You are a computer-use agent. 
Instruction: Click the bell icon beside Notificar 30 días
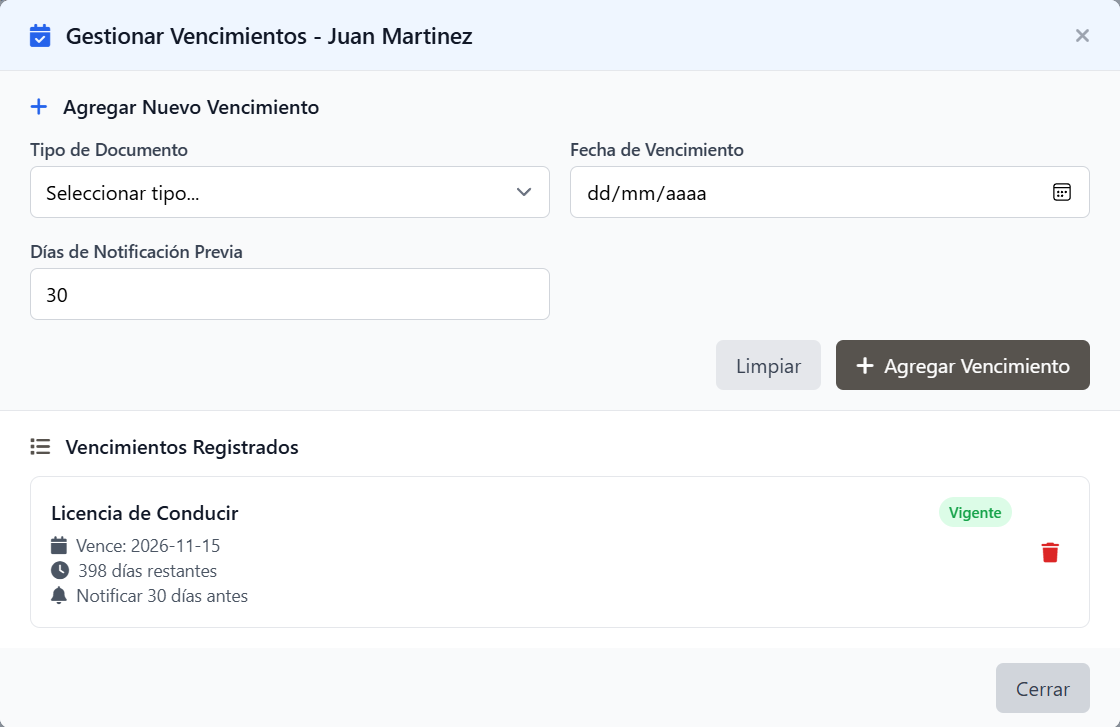click(59, 596)
